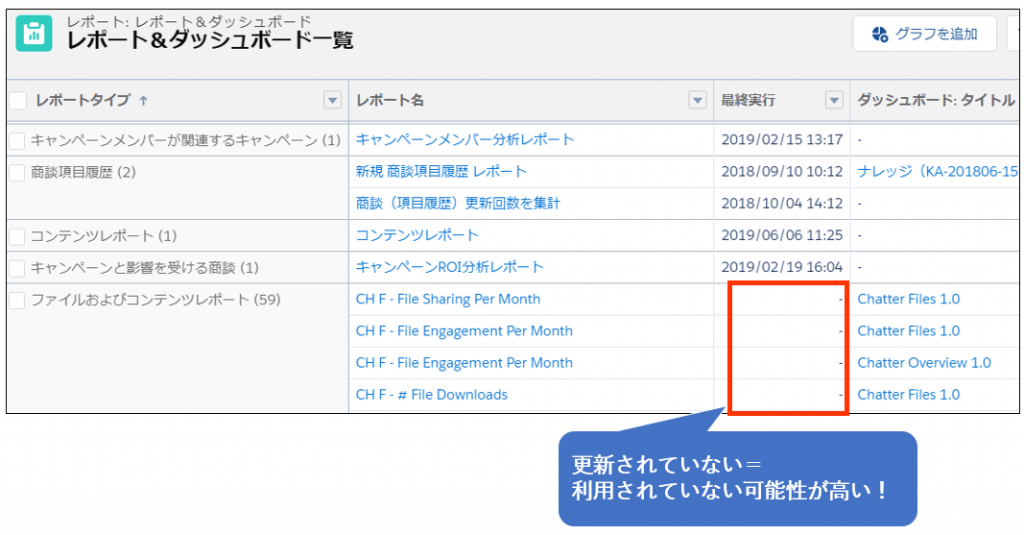Click the date 2019/02/19 16:04

tap(782, 267)
